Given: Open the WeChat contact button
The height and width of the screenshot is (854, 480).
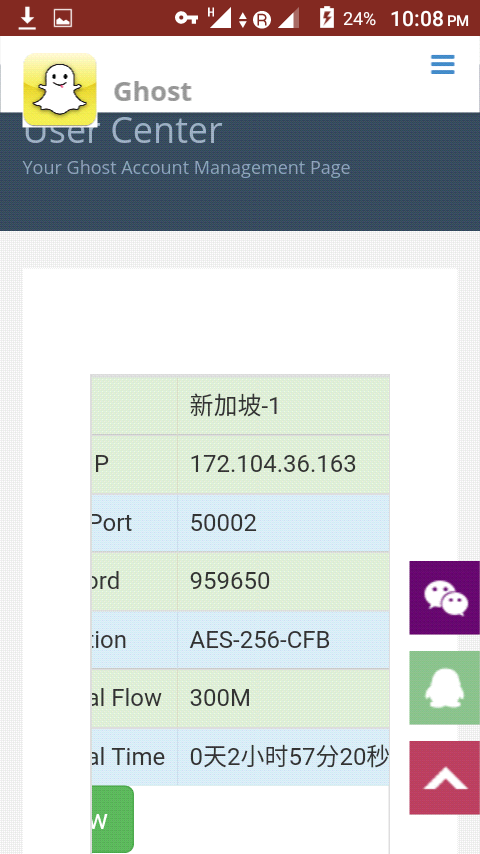Looking at the screenshot, I should click(445, 597).
